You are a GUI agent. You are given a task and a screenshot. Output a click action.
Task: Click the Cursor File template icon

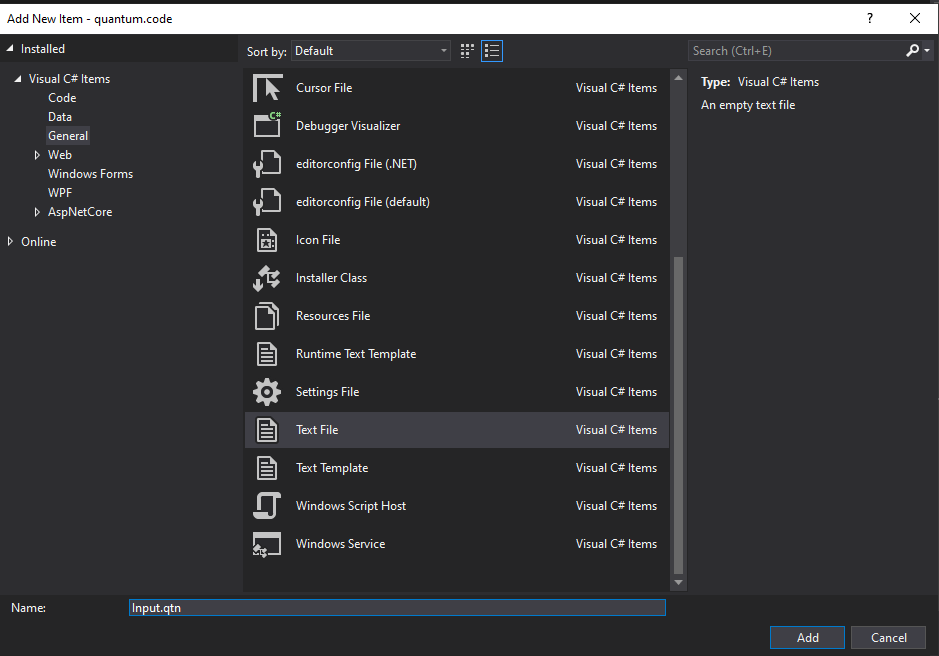click(x=267, y=88)
